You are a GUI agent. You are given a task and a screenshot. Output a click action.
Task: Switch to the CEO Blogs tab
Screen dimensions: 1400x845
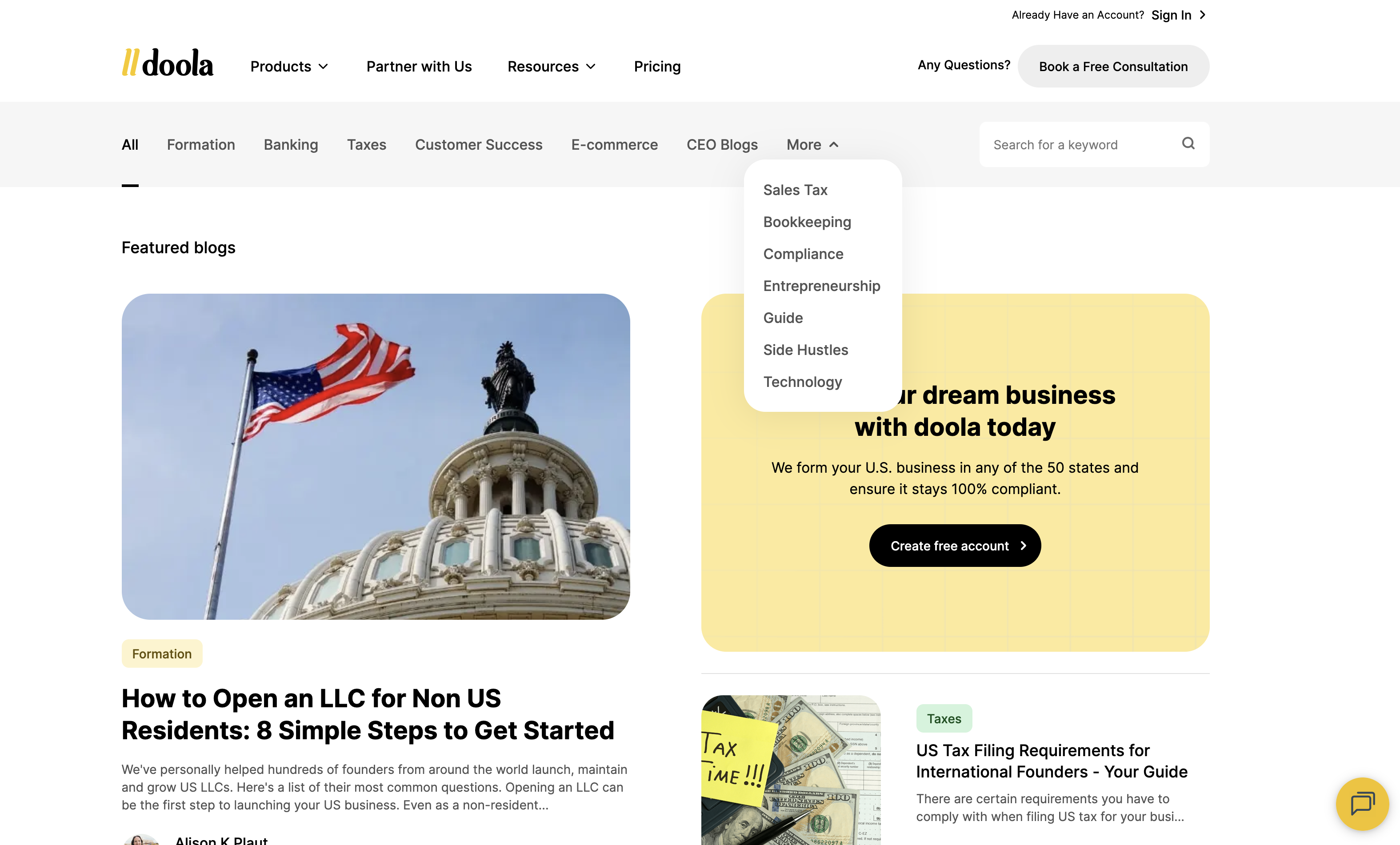722,145
